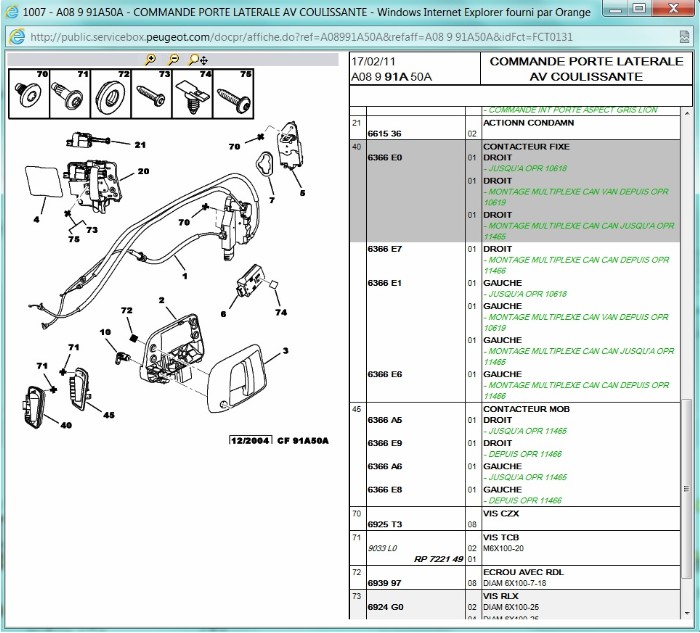Select part thumbnail 72 nut with washer
This screenshot has height=633, width=700.
tap(111, 94)
